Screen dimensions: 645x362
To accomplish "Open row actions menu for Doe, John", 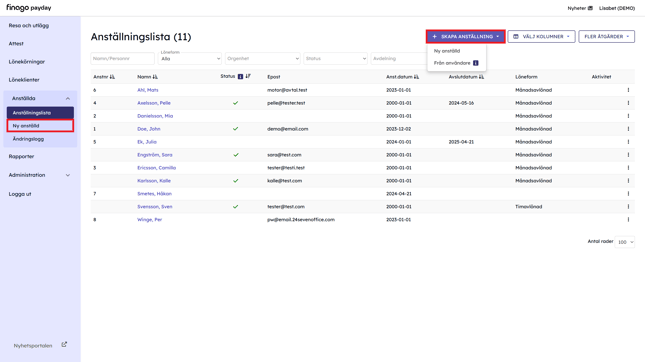I will pos(628,129).
